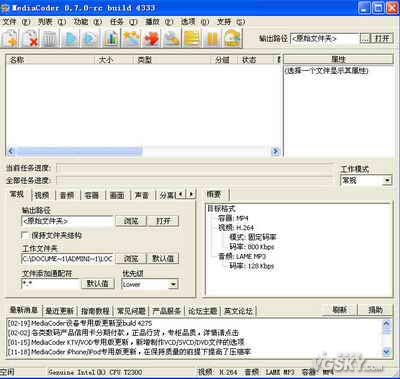Screen dimensions: 400x379
Task: Click the remove file icon with red X
Action: click(31, 38)
